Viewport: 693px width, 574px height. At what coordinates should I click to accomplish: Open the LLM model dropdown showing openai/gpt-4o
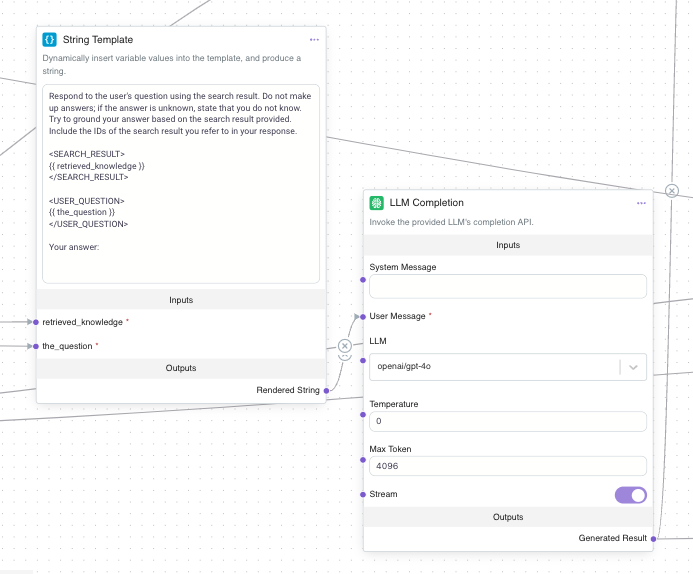[494, 367]
